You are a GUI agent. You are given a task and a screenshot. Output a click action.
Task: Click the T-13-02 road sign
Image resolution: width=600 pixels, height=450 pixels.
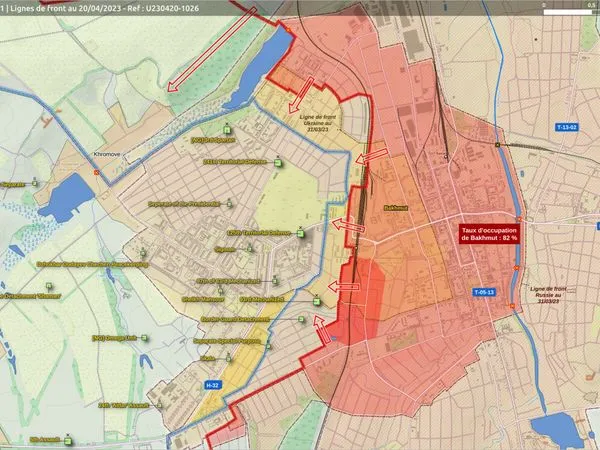click(566, 127)
